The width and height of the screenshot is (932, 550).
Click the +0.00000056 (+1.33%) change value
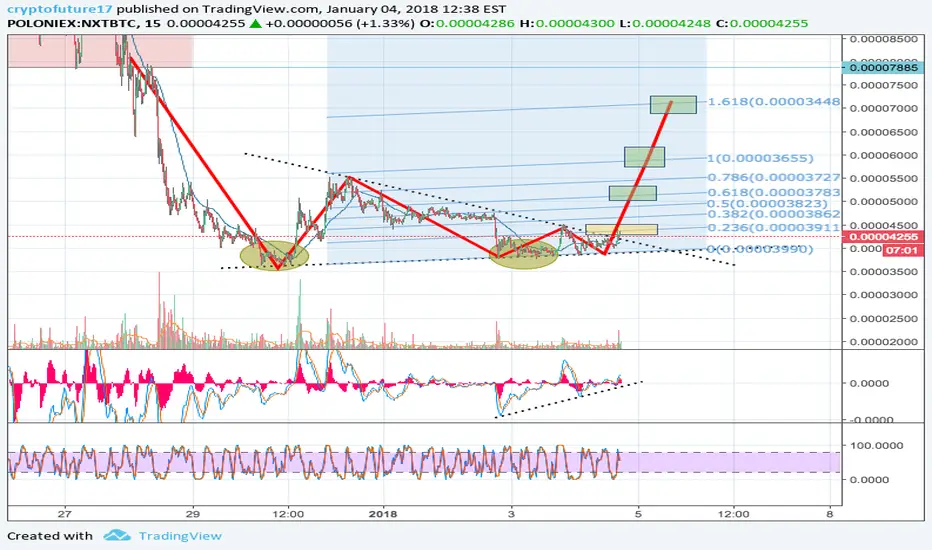tap(339, 24)
